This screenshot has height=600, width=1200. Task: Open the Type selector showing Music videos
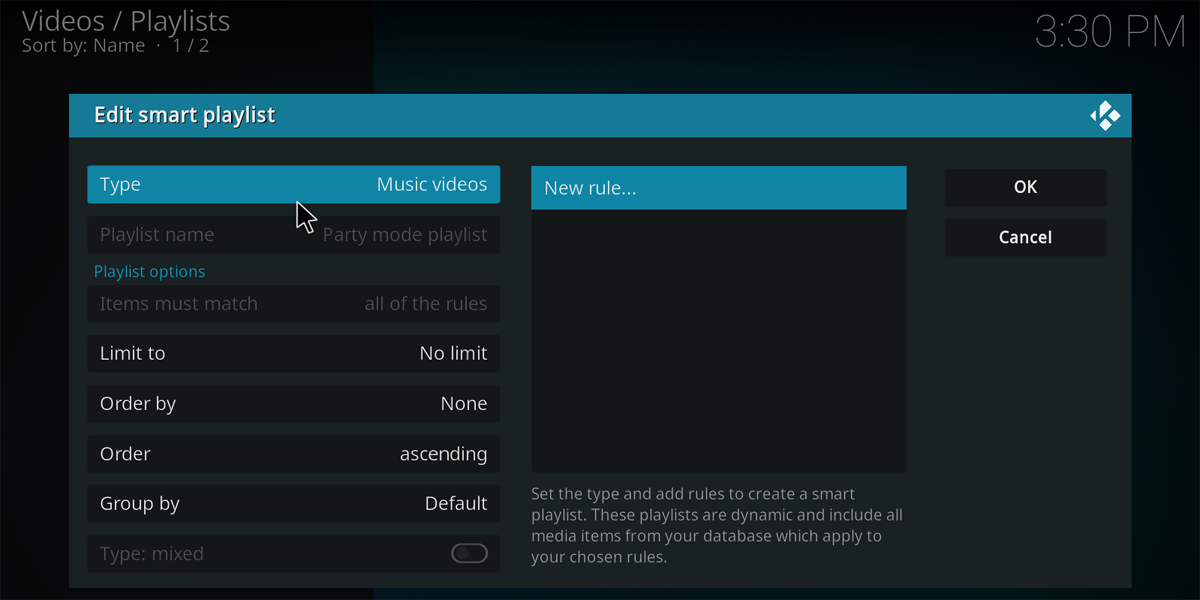[x=293, y=184]
